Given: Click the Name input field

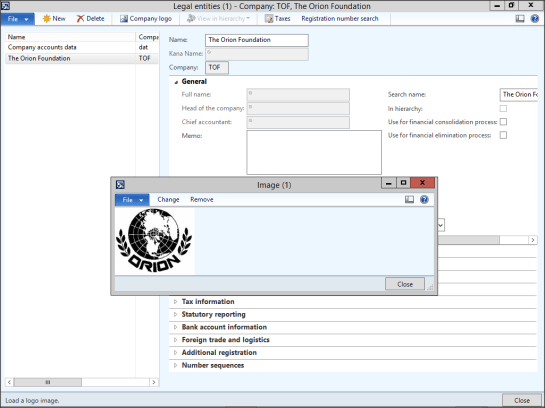Looking at the screenshot, I should (x=257, y=40).
